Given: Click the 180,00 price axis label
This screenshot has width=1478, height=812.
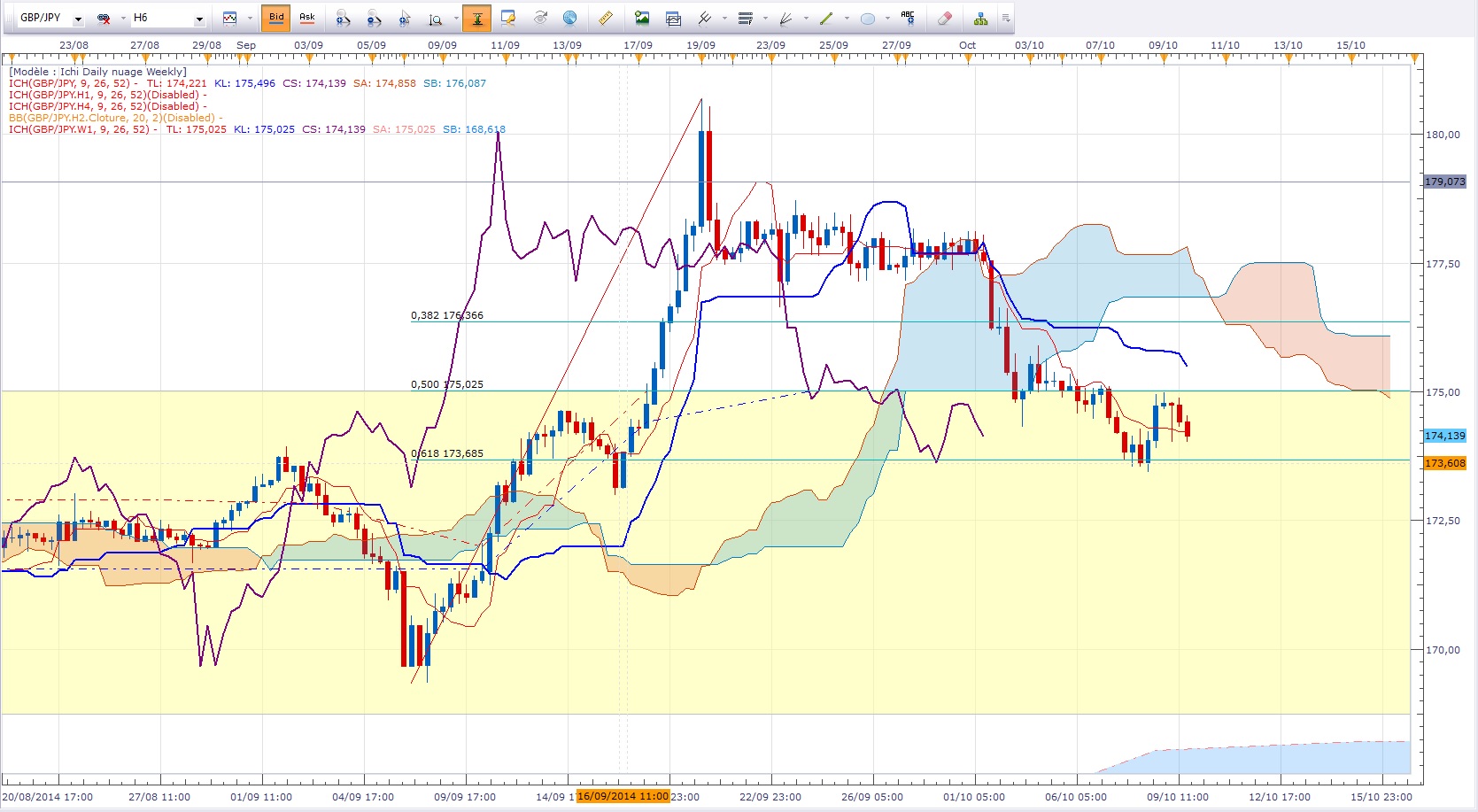Looking at the screenshot, I should click(x=1443, y=135).
